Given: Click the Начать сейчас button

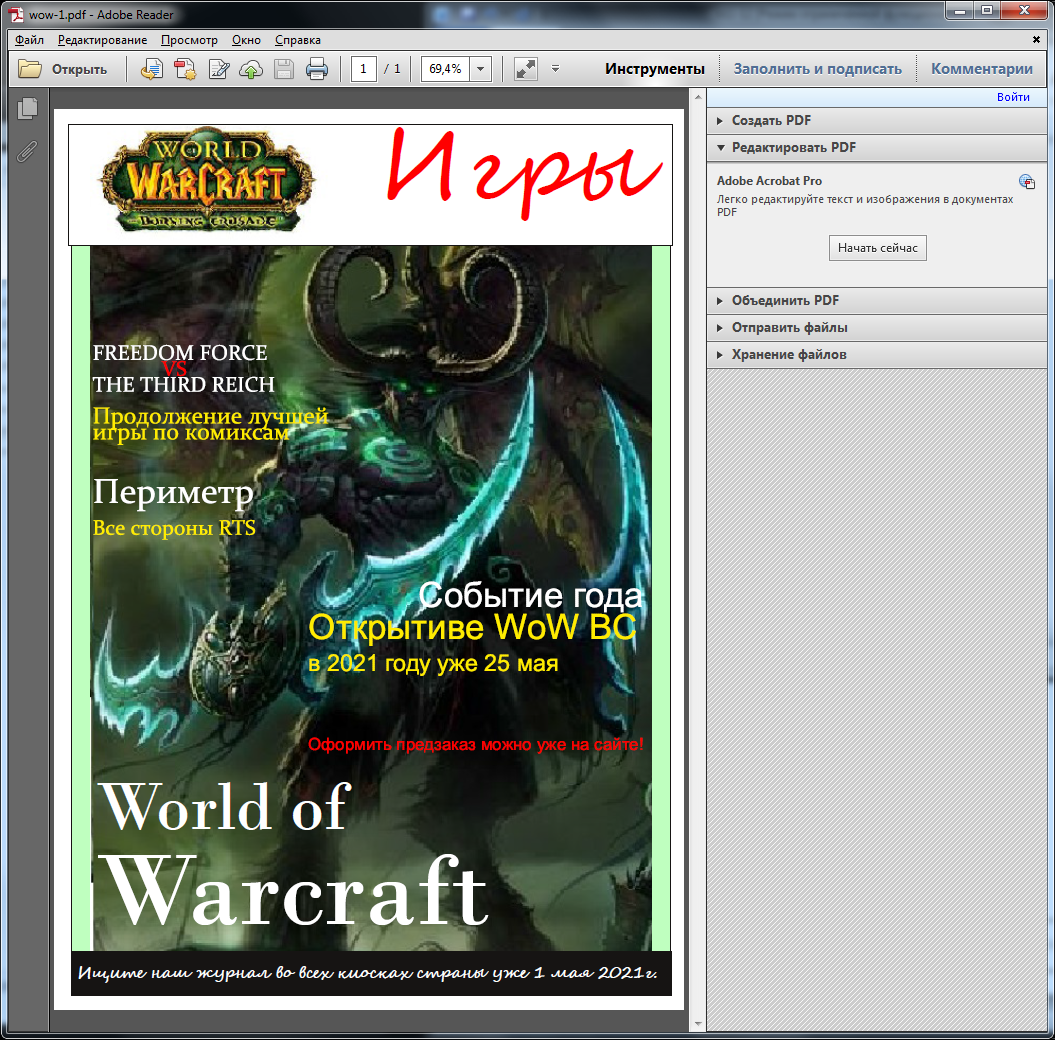Looking at the screenshot, I should (877, 248).
